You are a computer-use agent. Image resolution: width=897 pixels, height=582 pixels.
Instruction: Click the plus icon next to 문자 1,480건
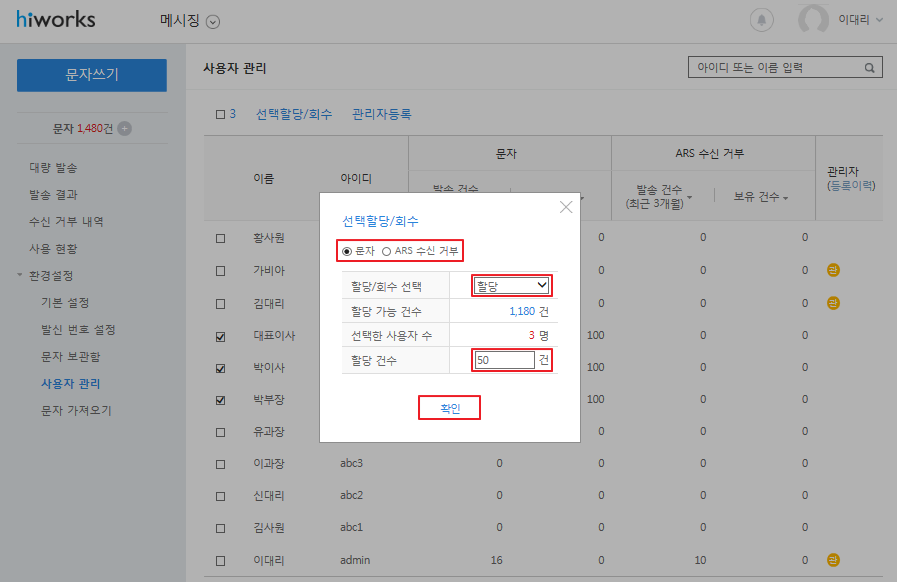click(x=124, y=128)
